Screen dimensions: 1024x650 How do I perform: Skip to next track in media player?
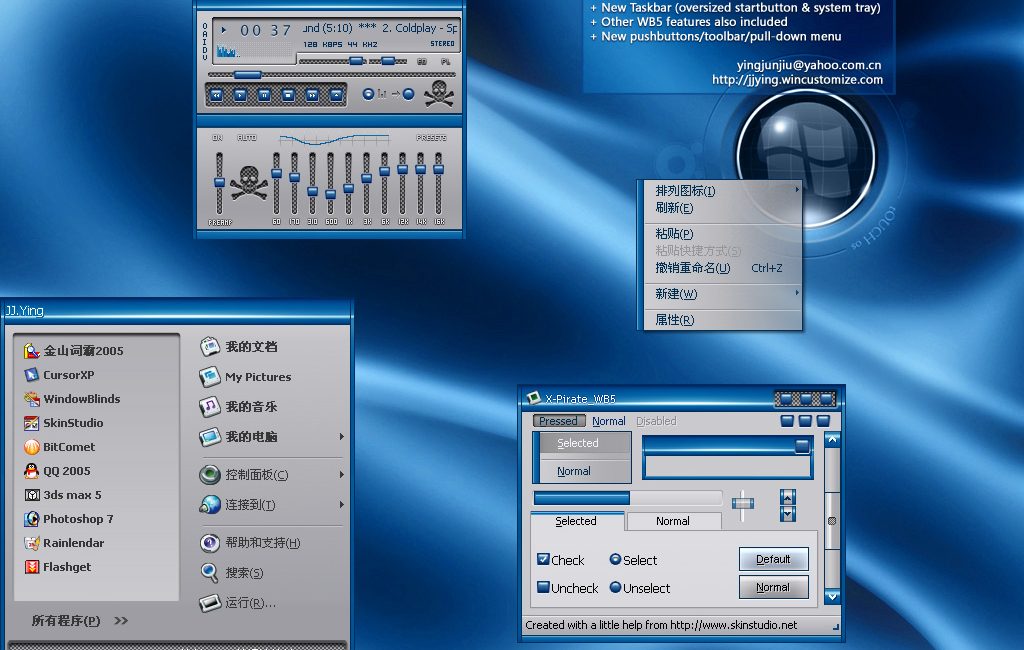point(312,95)
